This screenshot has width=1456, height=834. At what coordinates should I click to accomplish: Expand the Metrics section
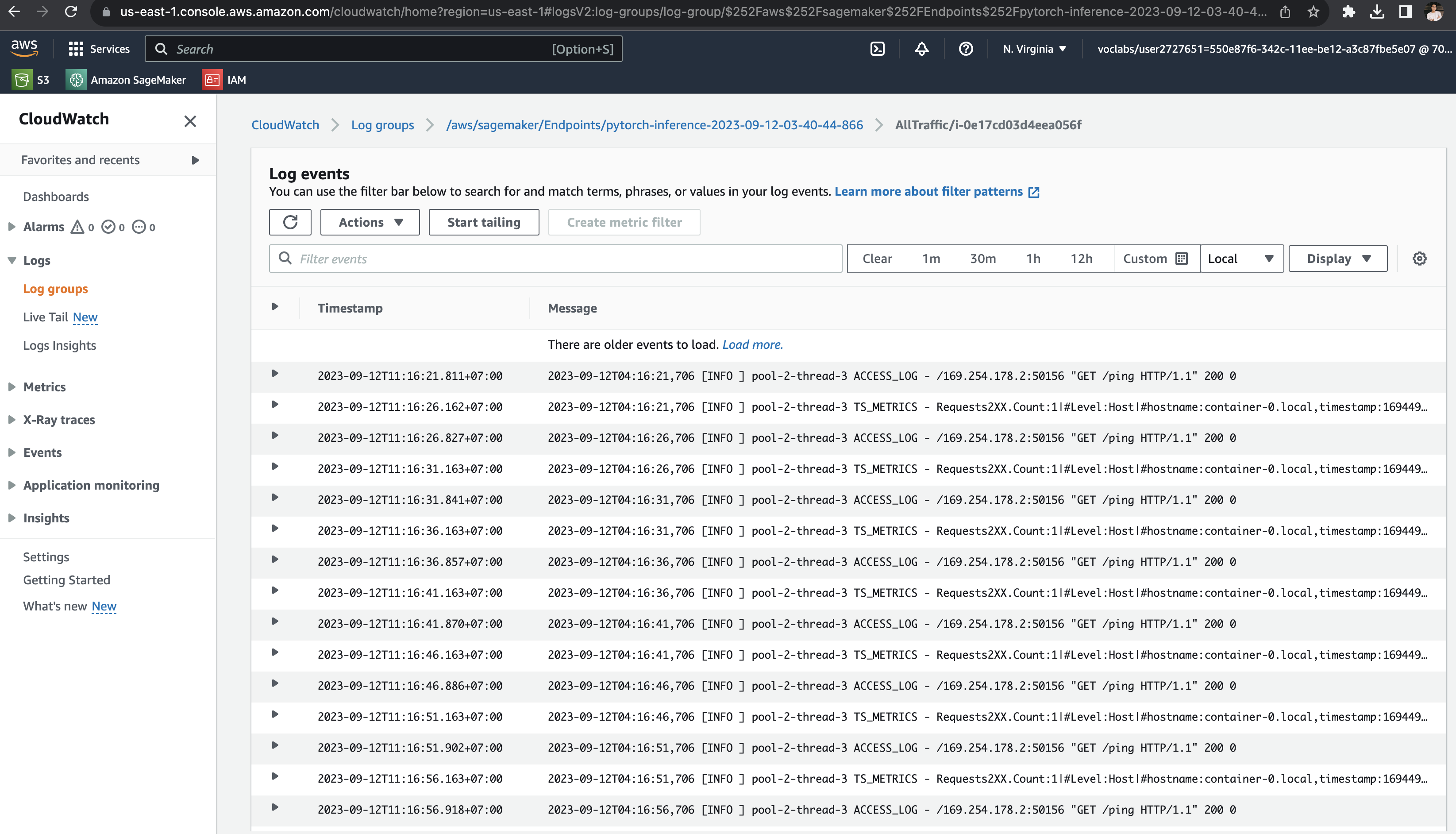pyautogui.click(x=12, y=386)
